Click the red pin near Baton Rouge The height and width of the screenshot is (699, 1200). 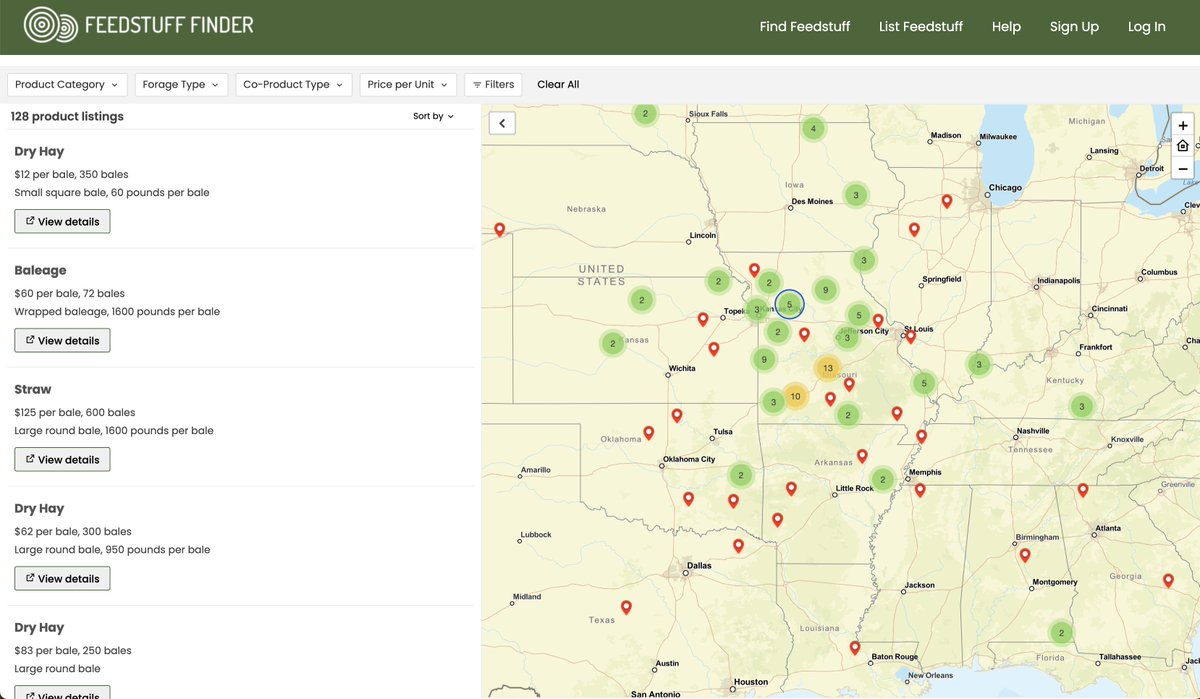point(854,648)
